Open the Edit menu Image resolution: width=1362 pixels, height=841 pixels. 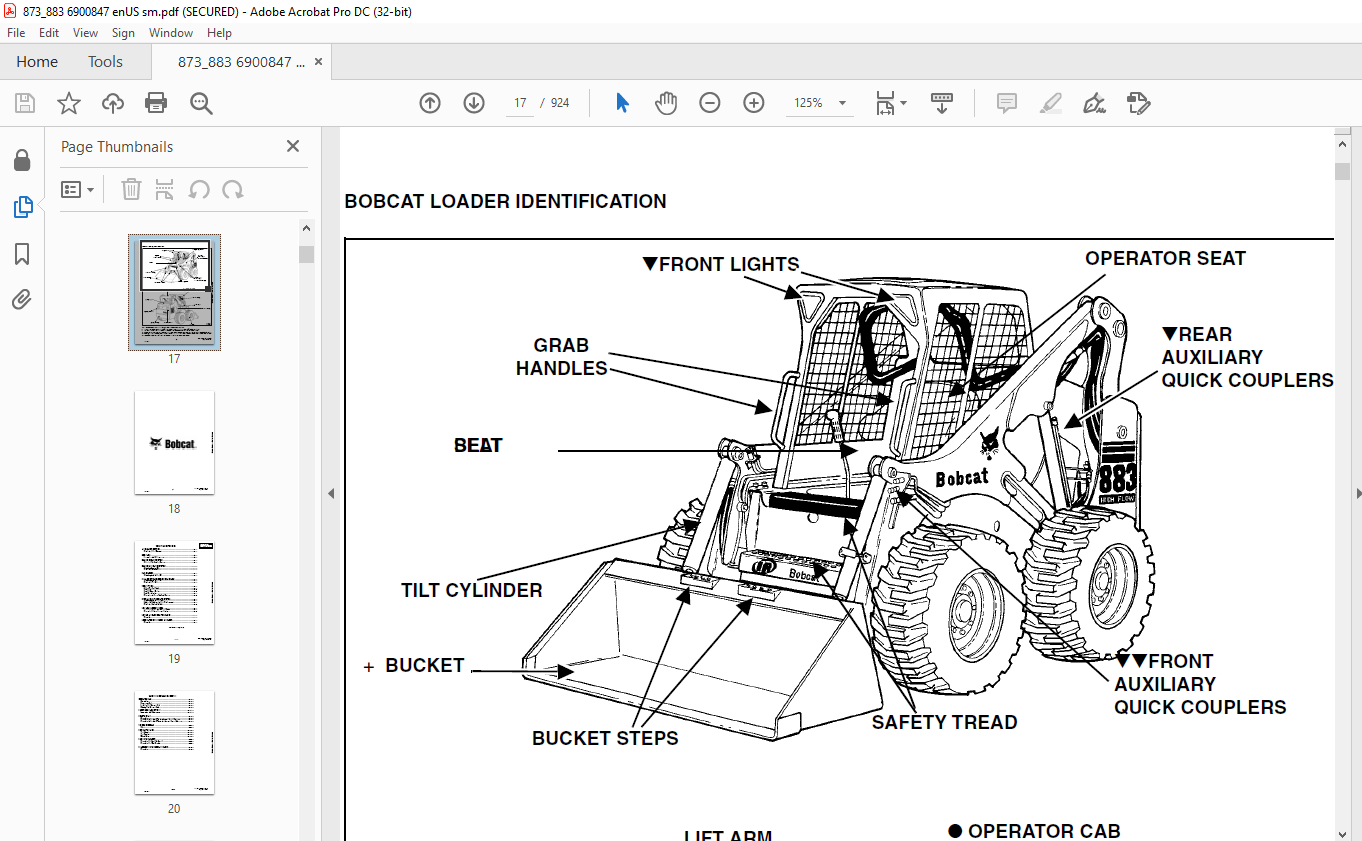[x=49, y=33]
